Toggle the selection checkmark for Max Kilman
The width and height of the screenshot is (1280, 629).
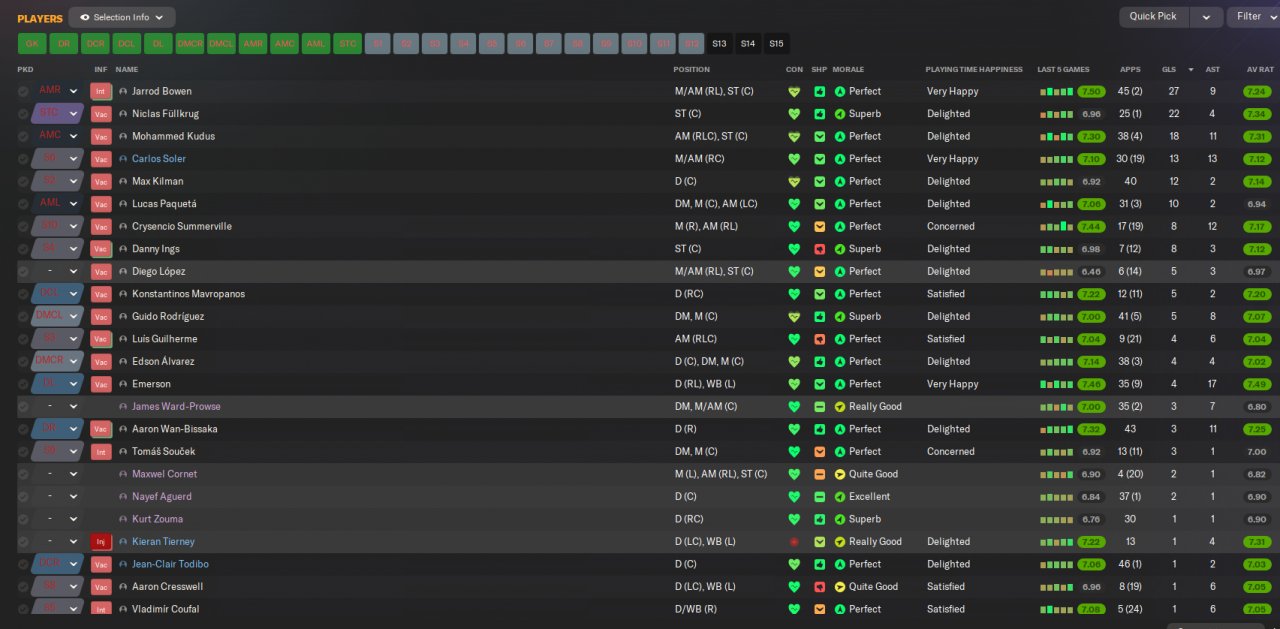(23, 182)
